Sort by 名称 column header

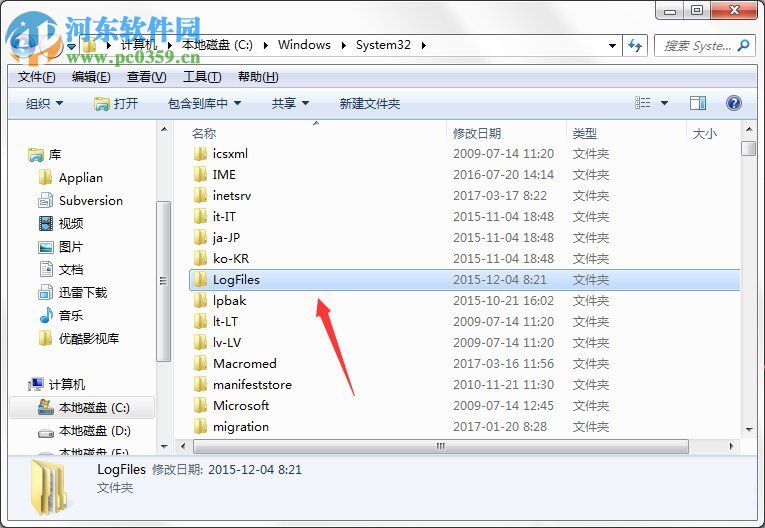point(203,133)
